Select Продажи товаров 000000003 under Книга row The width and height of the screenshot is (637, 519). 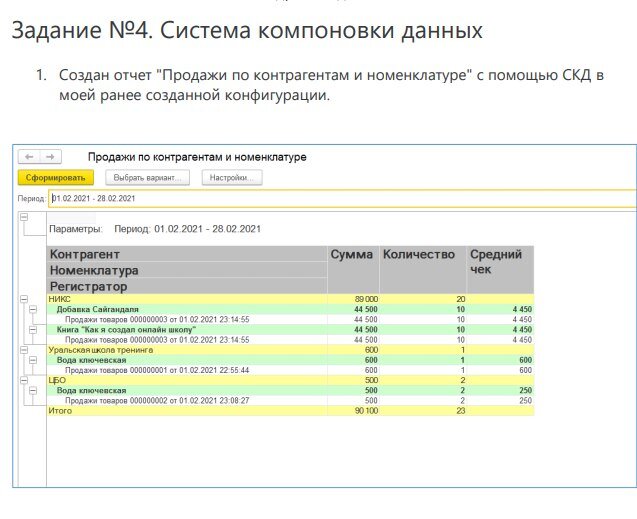click(x=187, y=340)
